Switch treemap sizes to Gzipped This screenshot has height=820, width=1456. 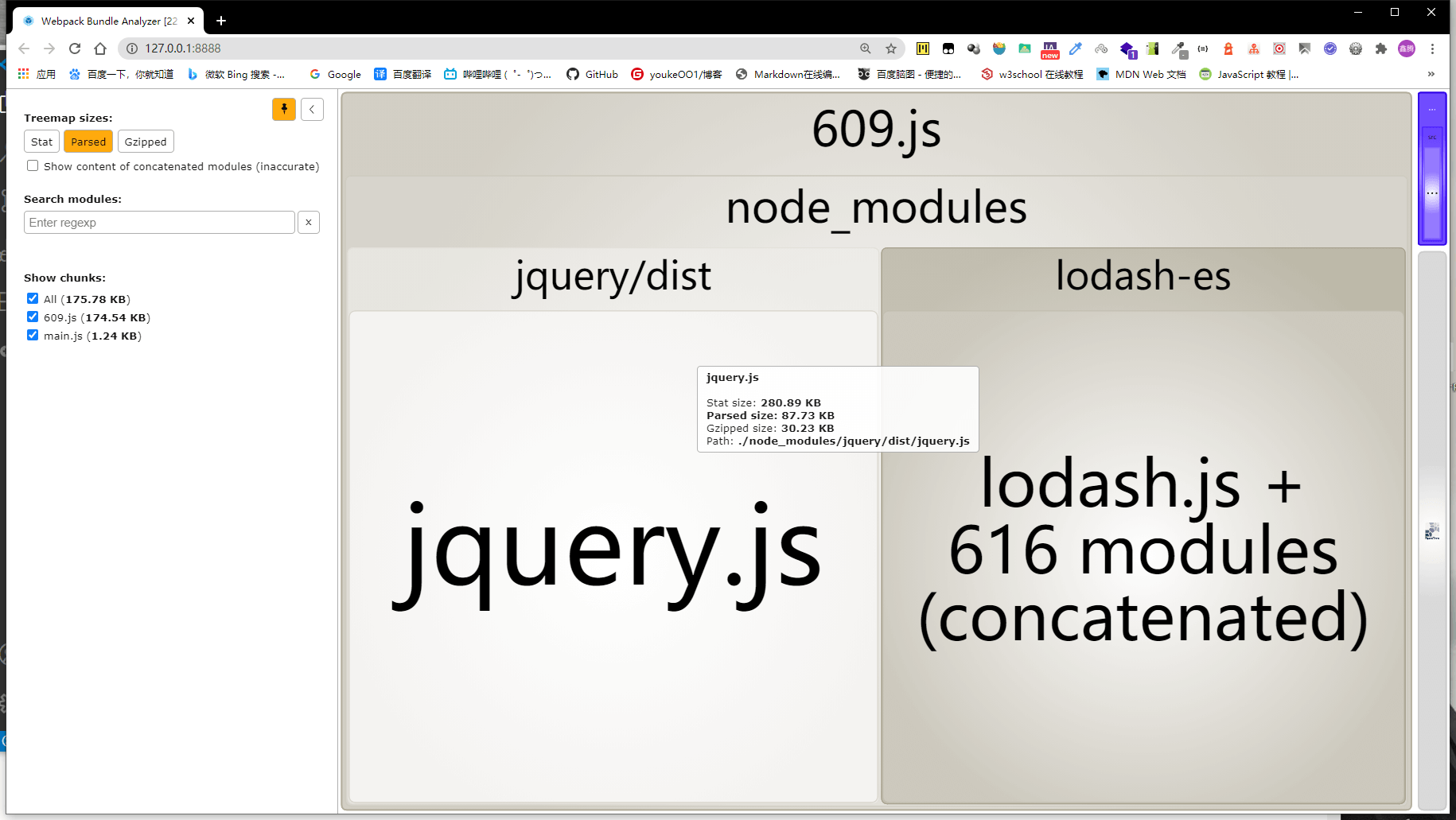coord(146,142)
